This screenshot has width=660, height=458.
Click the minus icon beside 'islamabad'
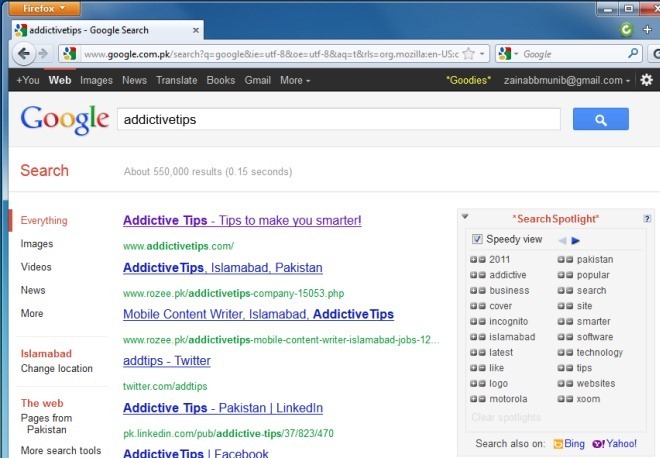482,337
